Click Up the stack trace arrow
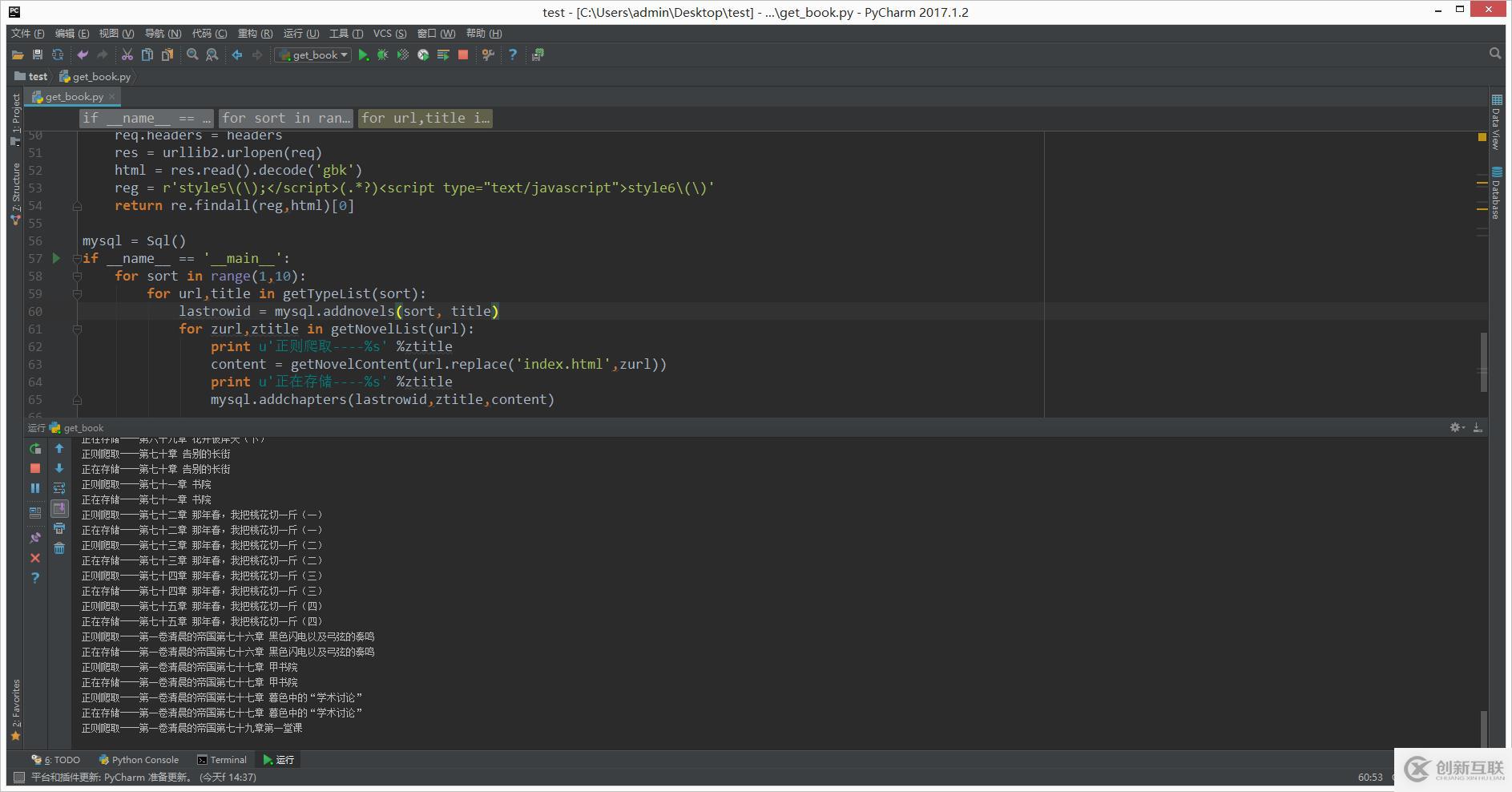The height and width of the screenshot is (792, 1512). 59,449
